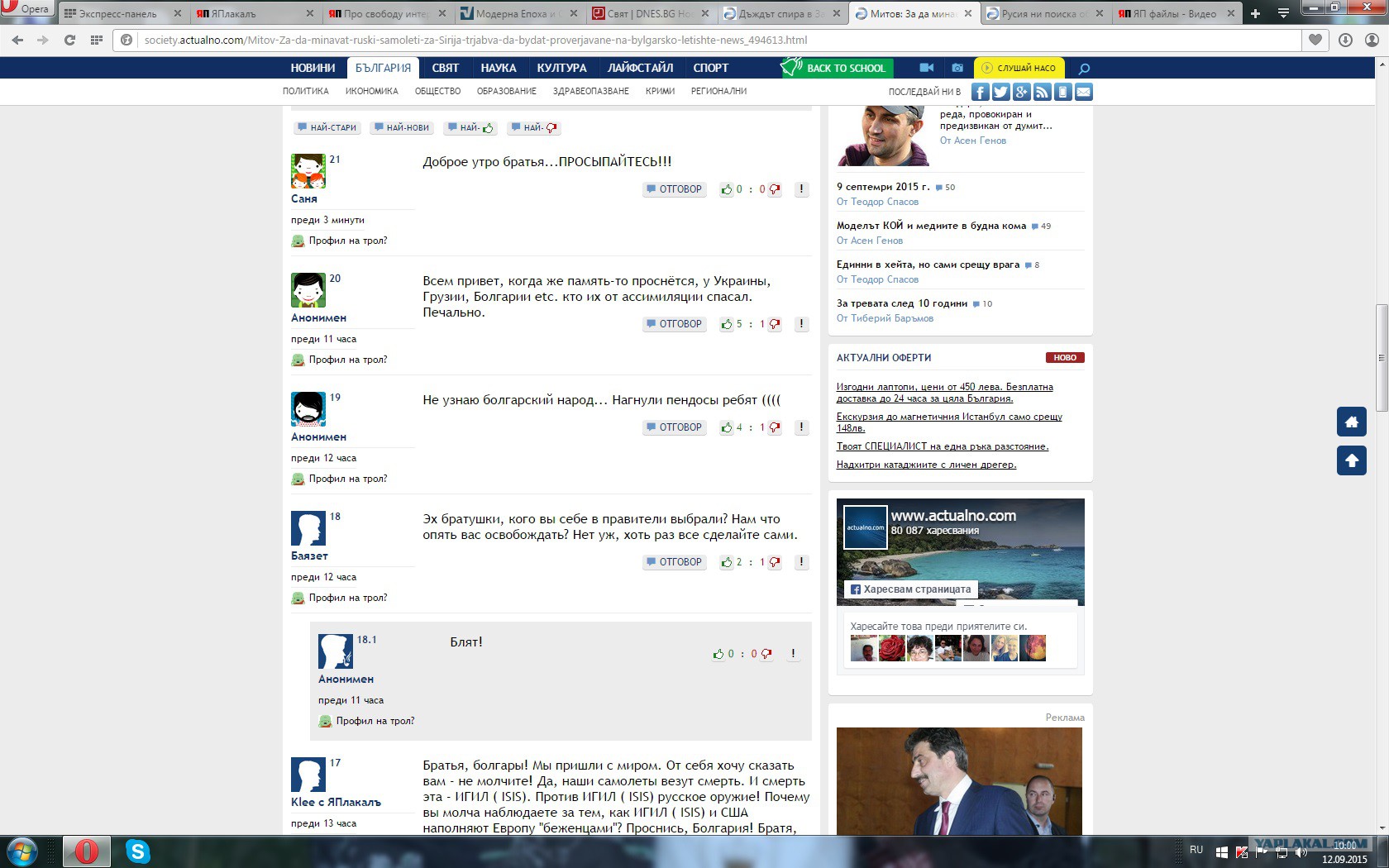Open the video camera icon in navbar
The height and width of the screenshot is (868, 1389).
(x=926, y=68)
